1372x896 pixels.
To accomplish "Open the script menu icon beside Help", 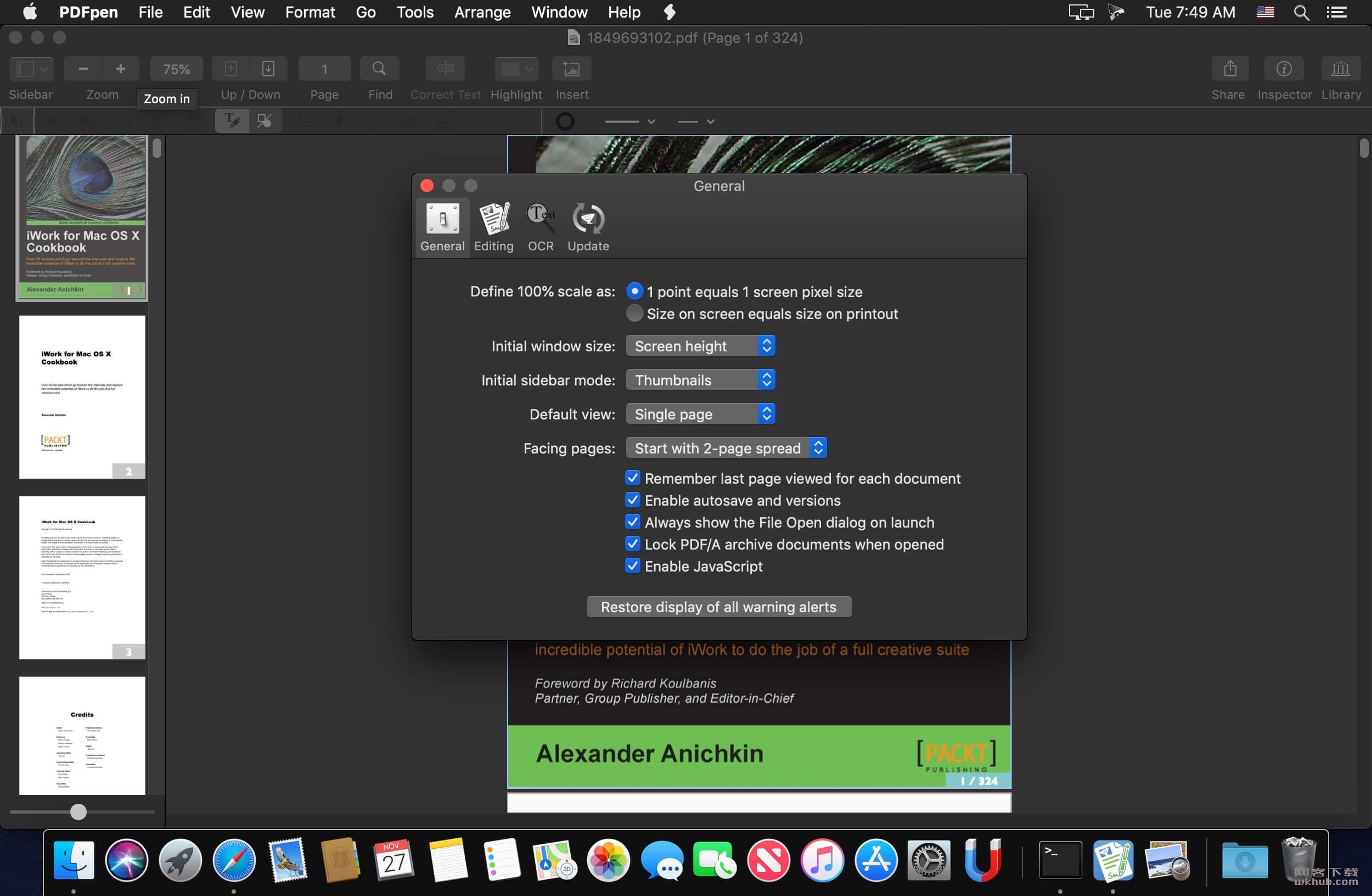I will [x=670, y=12].
